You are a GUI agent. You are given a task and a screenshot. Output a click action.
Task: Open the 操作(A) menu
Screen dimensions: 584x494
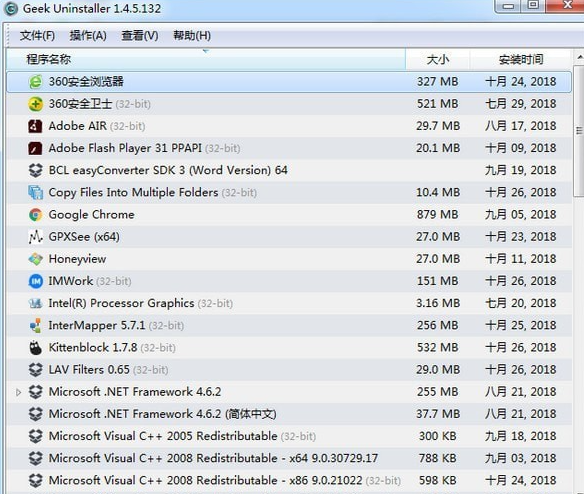click(88, 36)
